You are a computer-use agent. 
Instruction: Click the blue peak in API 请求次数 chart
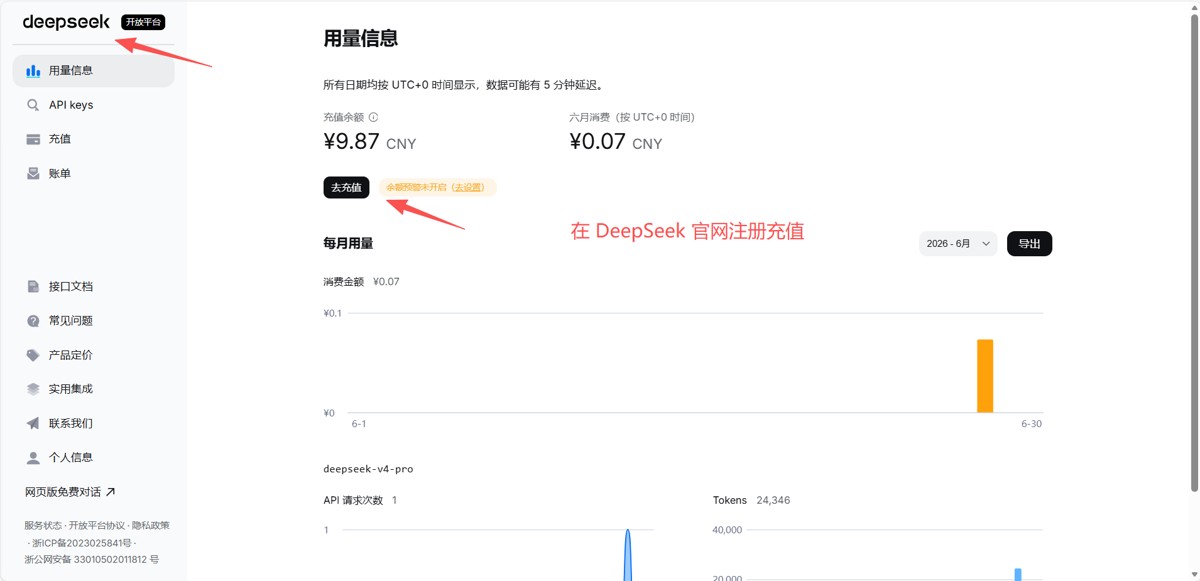pos(628,555)
